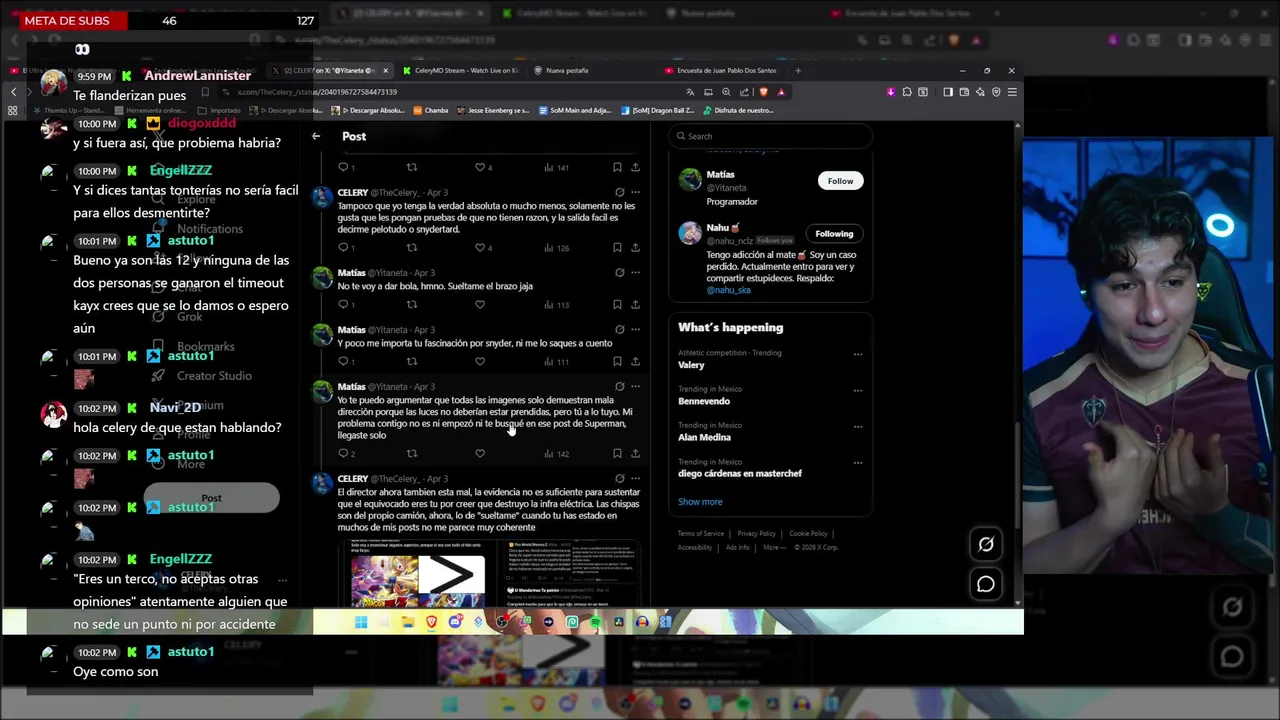Open more options on CELERY's 'El director' post
Screen dimensions: 1280x720
pos(635,478)
